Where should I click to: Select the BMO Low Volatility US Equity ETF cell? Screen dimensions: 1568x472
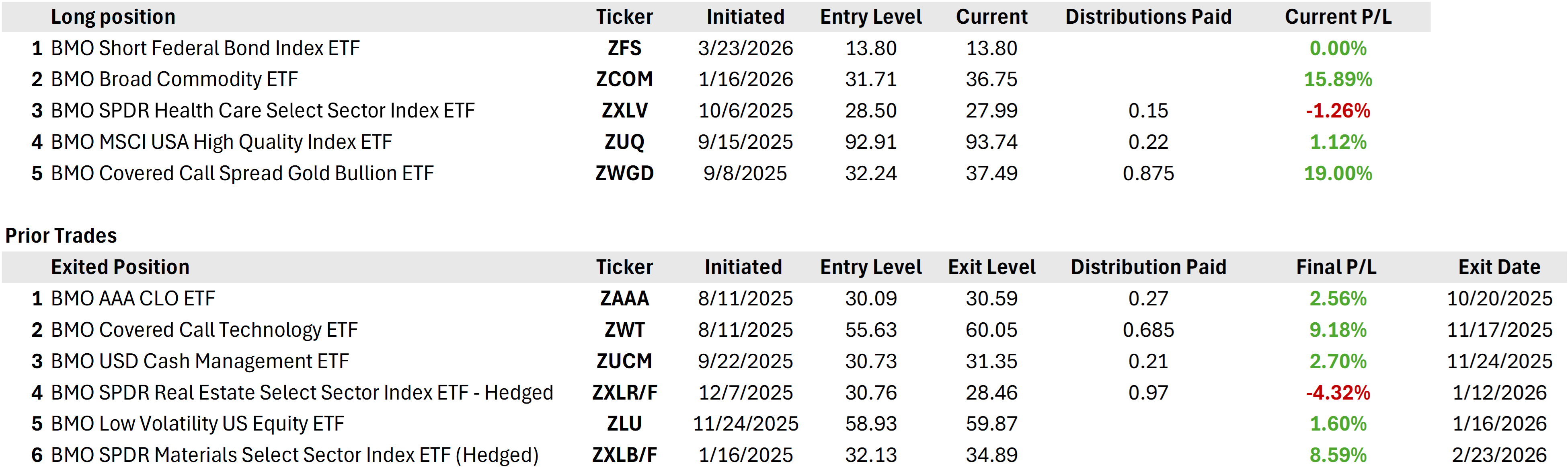[x=197, y=424]
